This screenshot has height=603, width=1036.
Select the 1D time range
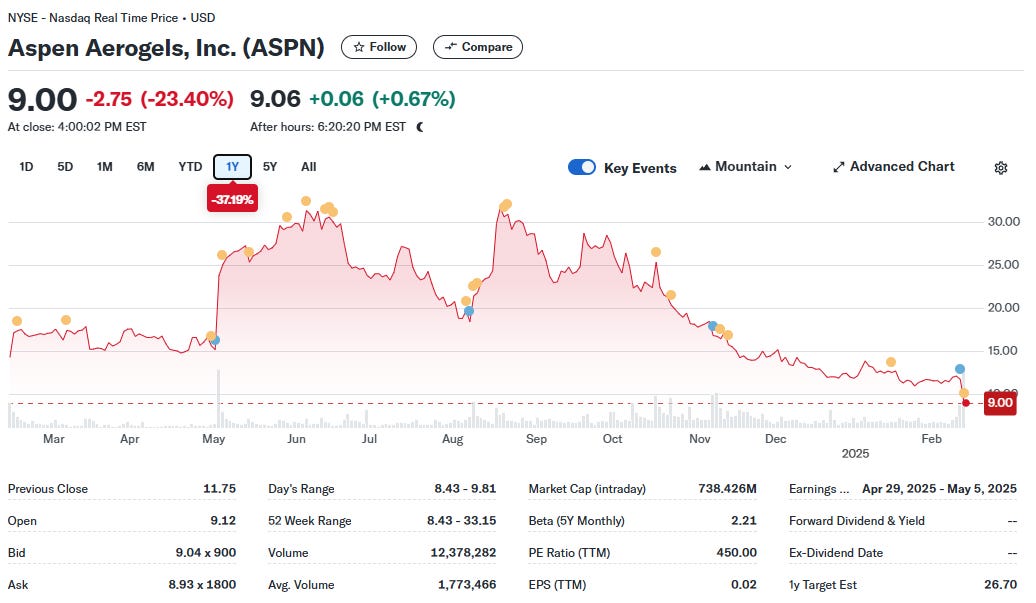tap(26, 167)
